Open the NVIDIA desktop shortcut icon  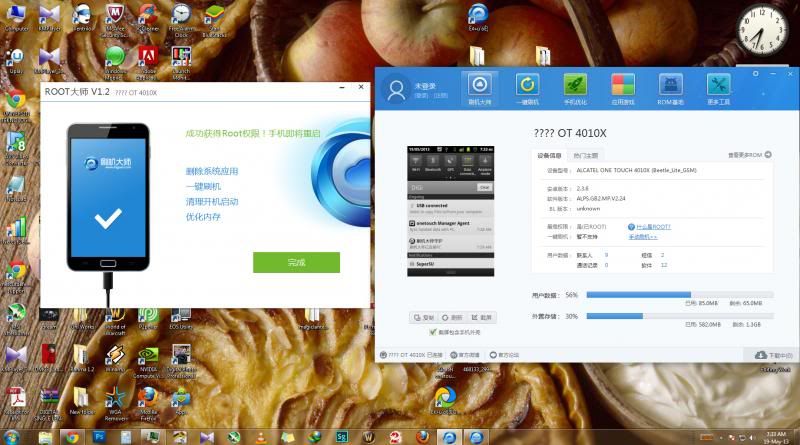148,361
